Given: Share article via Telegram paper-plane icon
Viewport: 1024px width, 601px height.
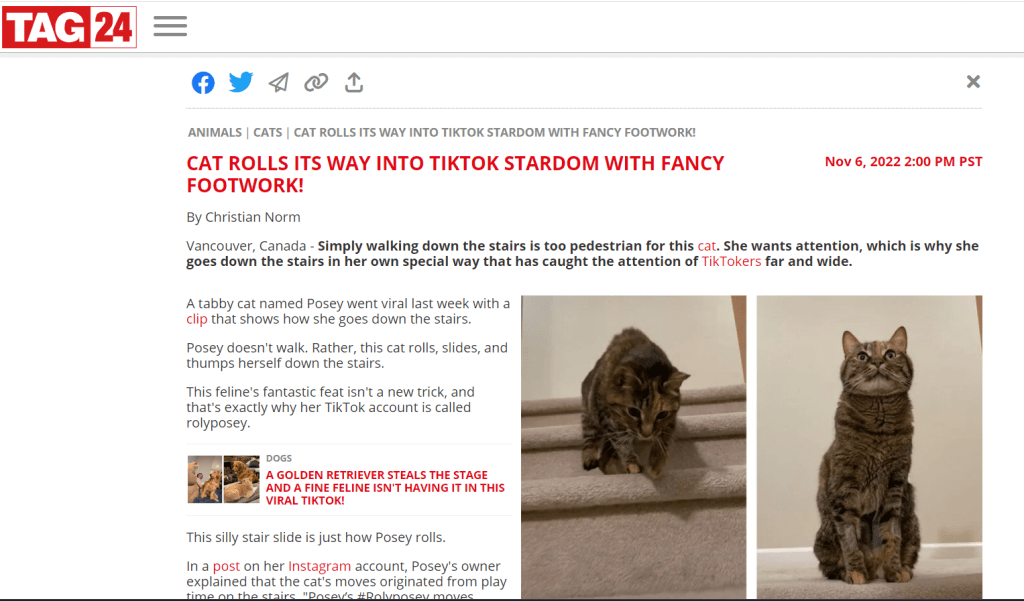Looking at the screenshot, I should click(x=279, y=82).
